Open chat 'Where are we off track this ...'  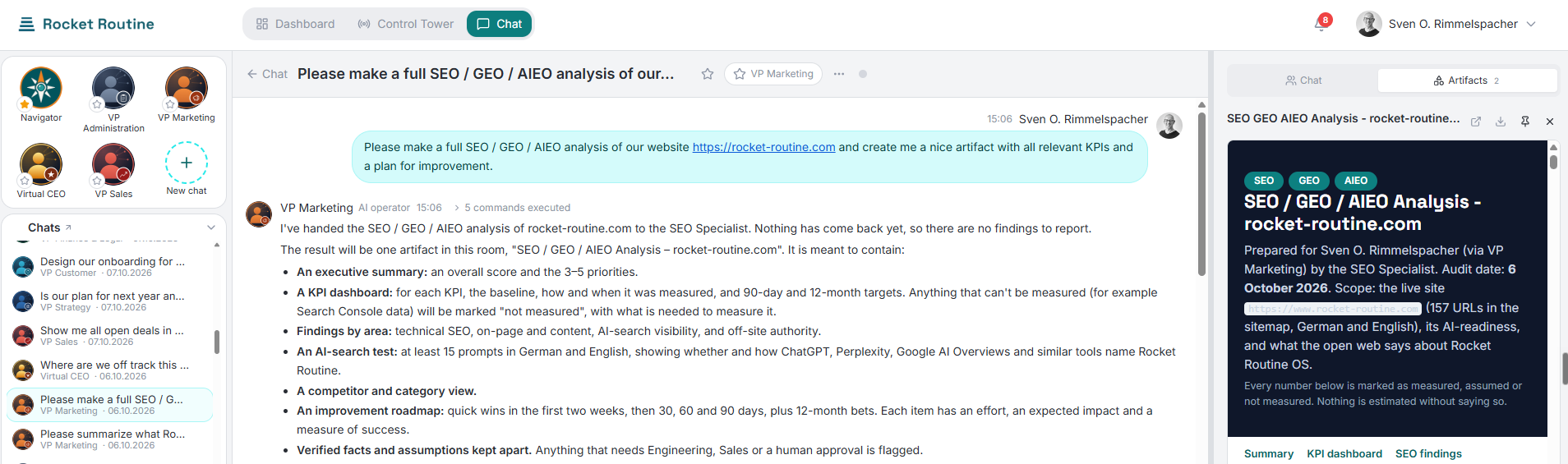(x=110, y=370)
